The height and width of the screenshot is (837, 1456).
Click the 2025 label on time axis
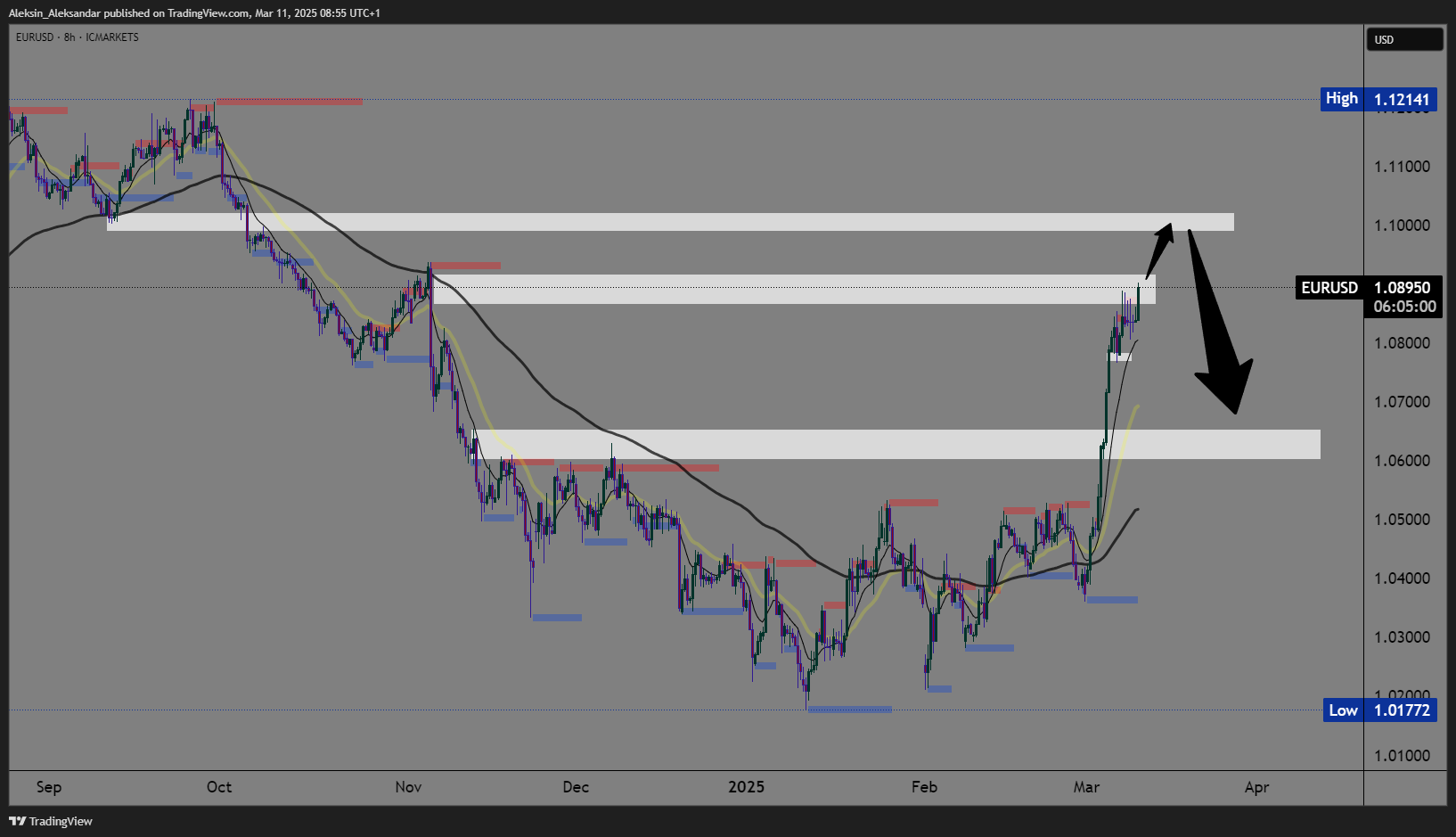tap(747, 787)
